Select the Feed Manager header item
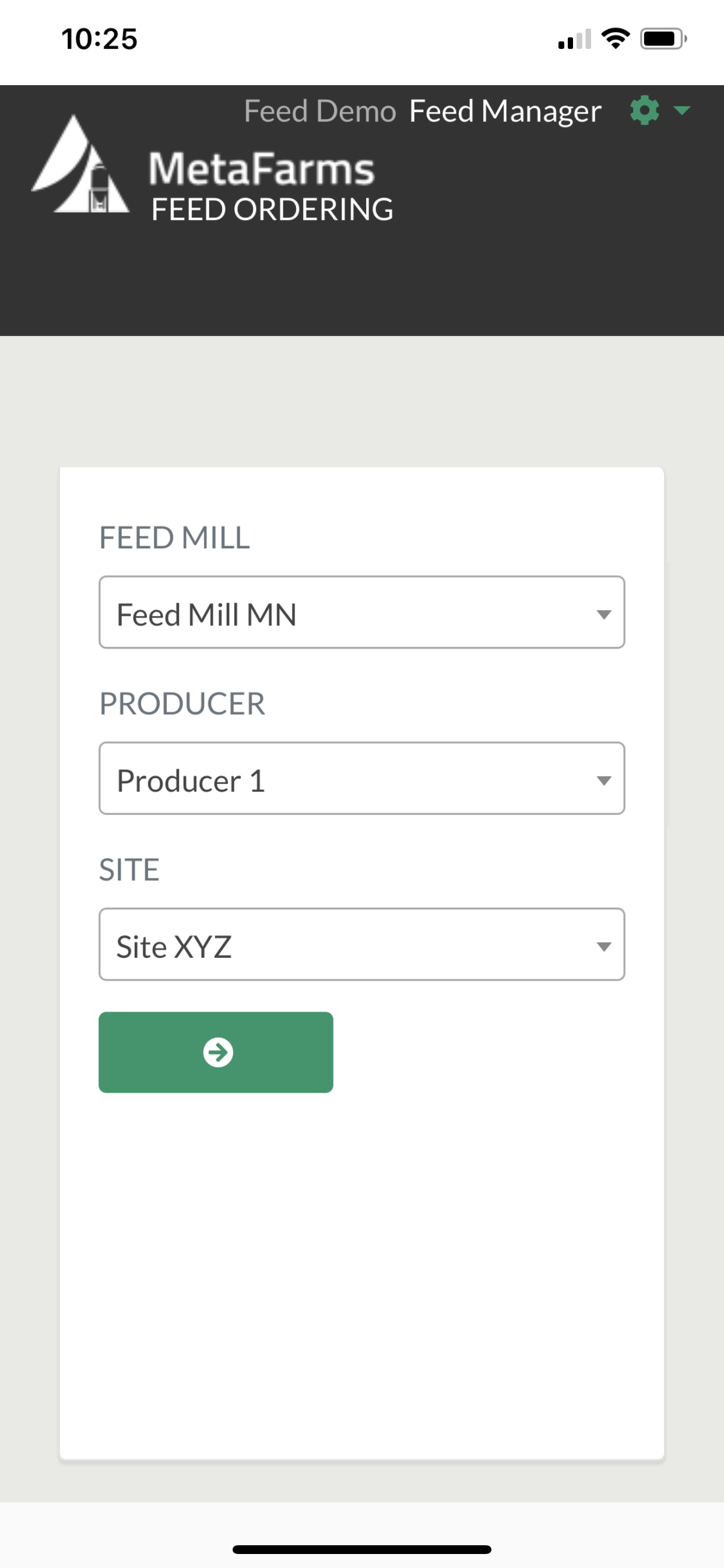This screenshot has width=724, height=1568. (x=505, y=111)
